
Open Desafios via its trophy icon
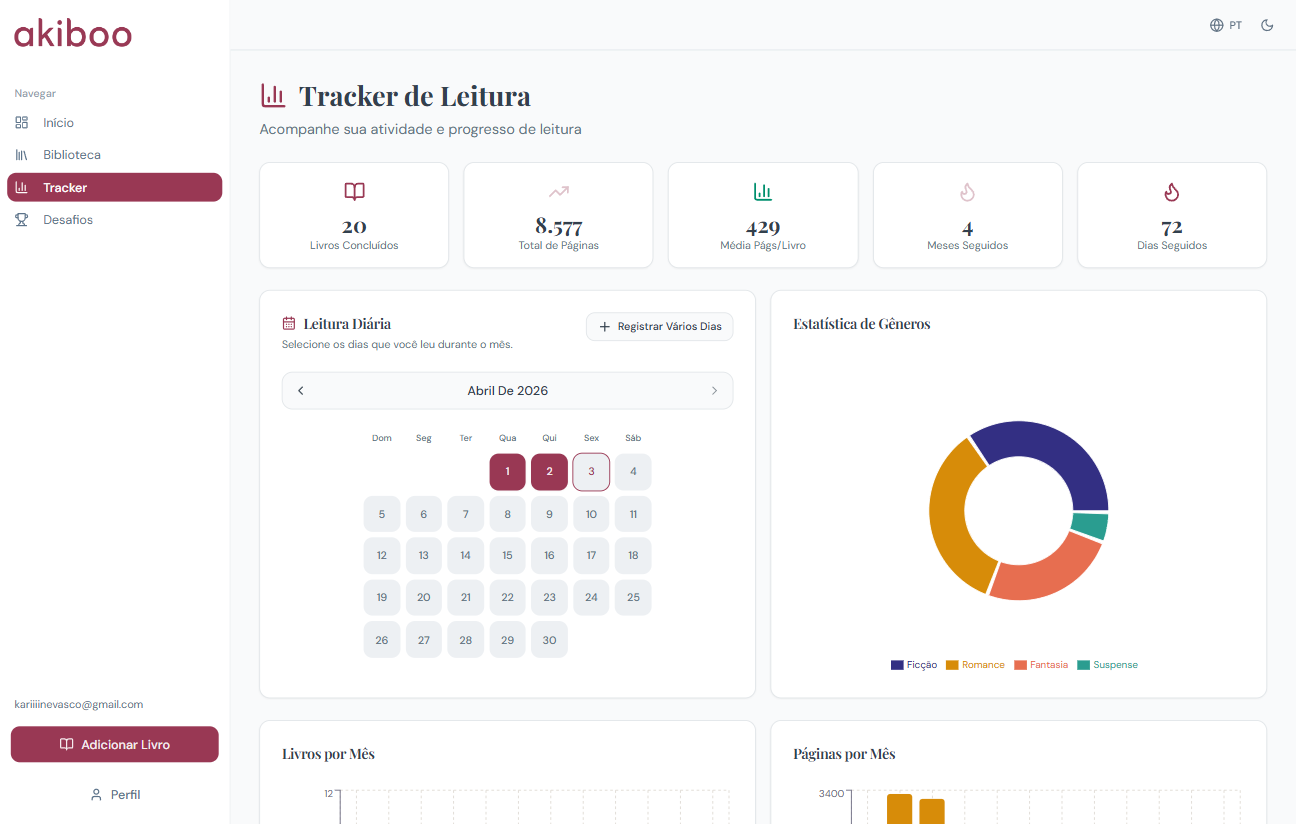tap(21, 219)
